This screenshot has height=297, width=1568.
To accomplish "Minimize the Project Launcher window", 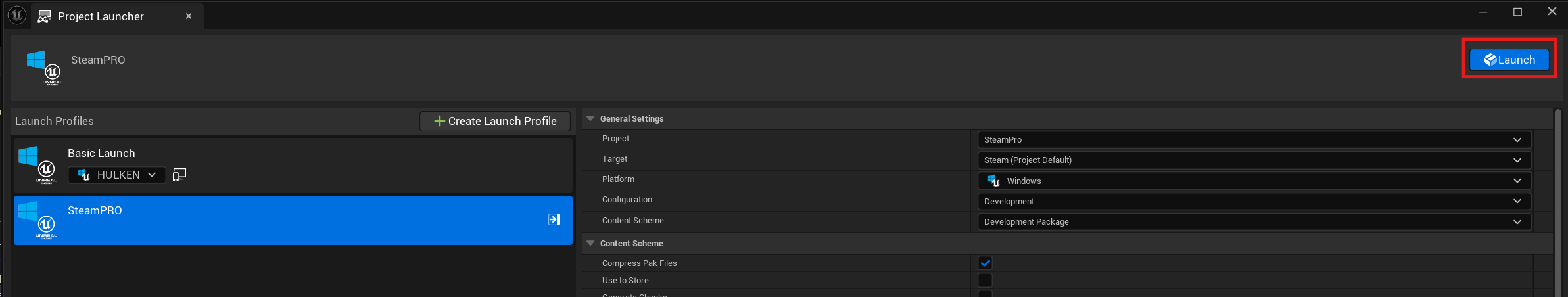I will pyautogui.click(x=1483, y=12).
